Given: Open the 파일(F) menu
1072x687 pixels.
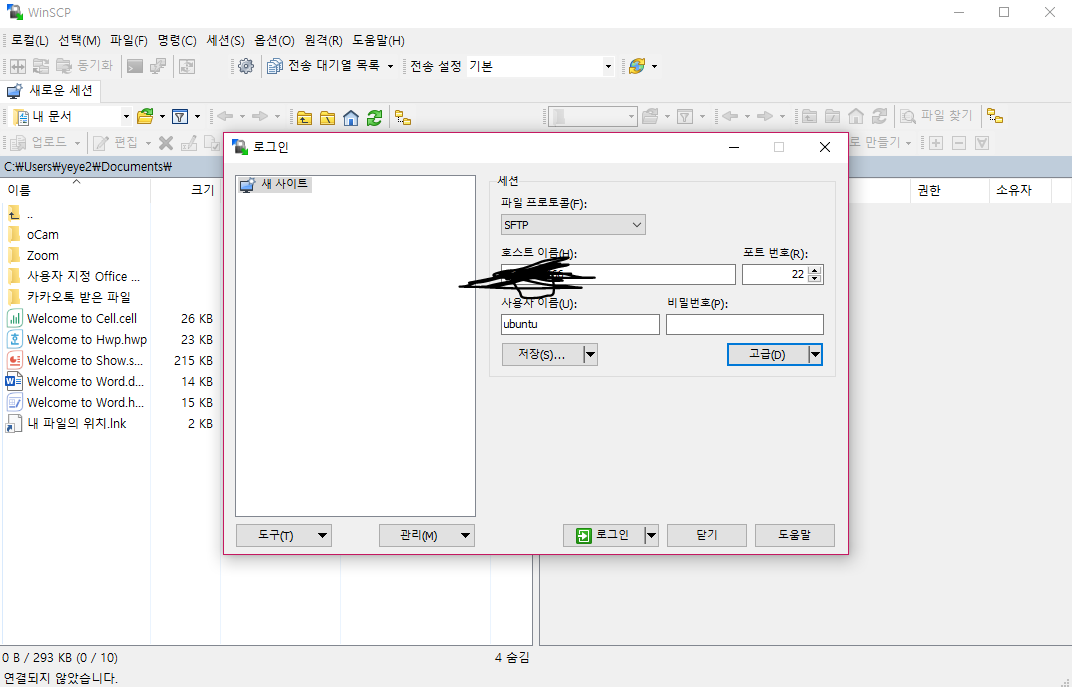Looking at the screenshot, I should 129,41.
